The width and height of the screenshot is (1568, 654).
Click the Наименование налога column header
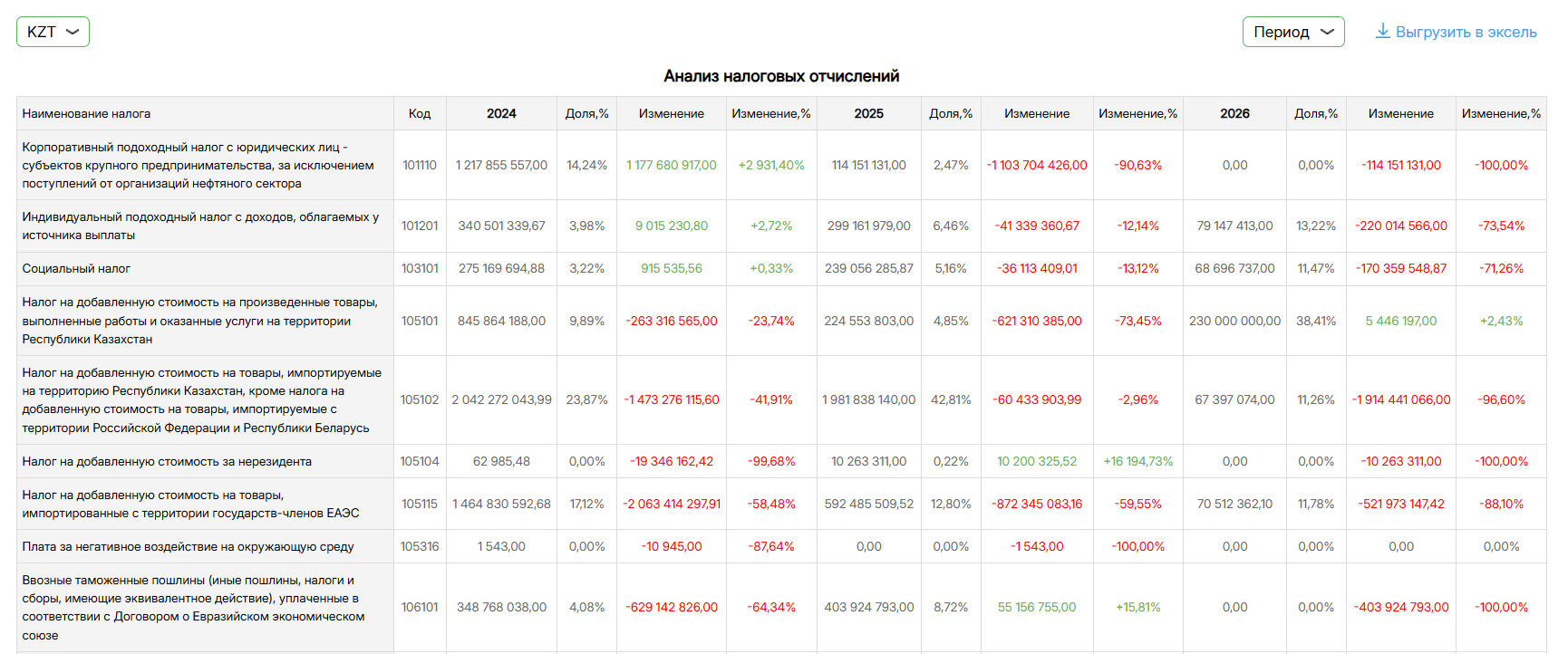click(x=86, y=113)
